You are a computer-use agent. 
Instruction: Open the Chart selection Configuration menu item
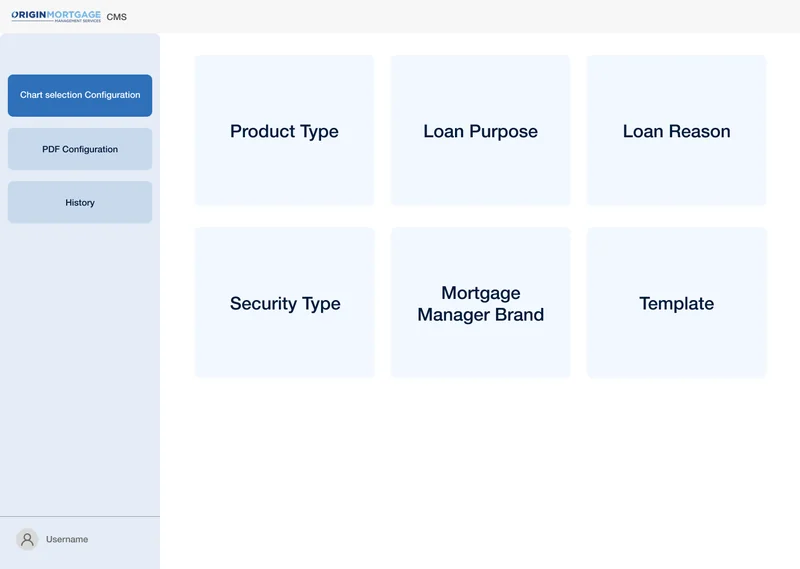pos(80,95)
